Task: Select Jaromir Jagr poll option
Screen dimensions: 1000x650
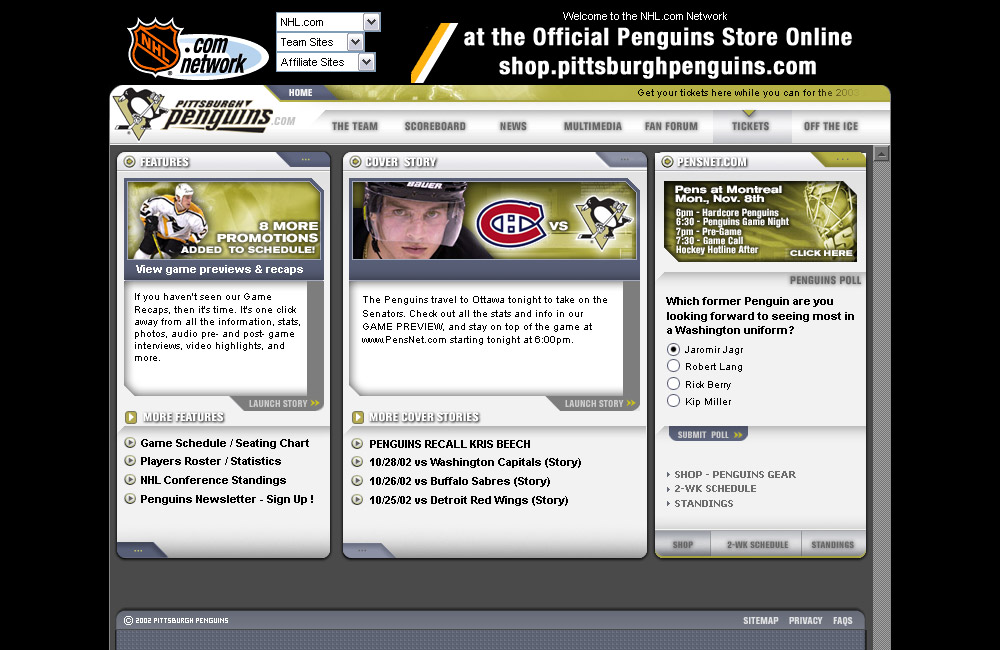Action: point(673,350)
